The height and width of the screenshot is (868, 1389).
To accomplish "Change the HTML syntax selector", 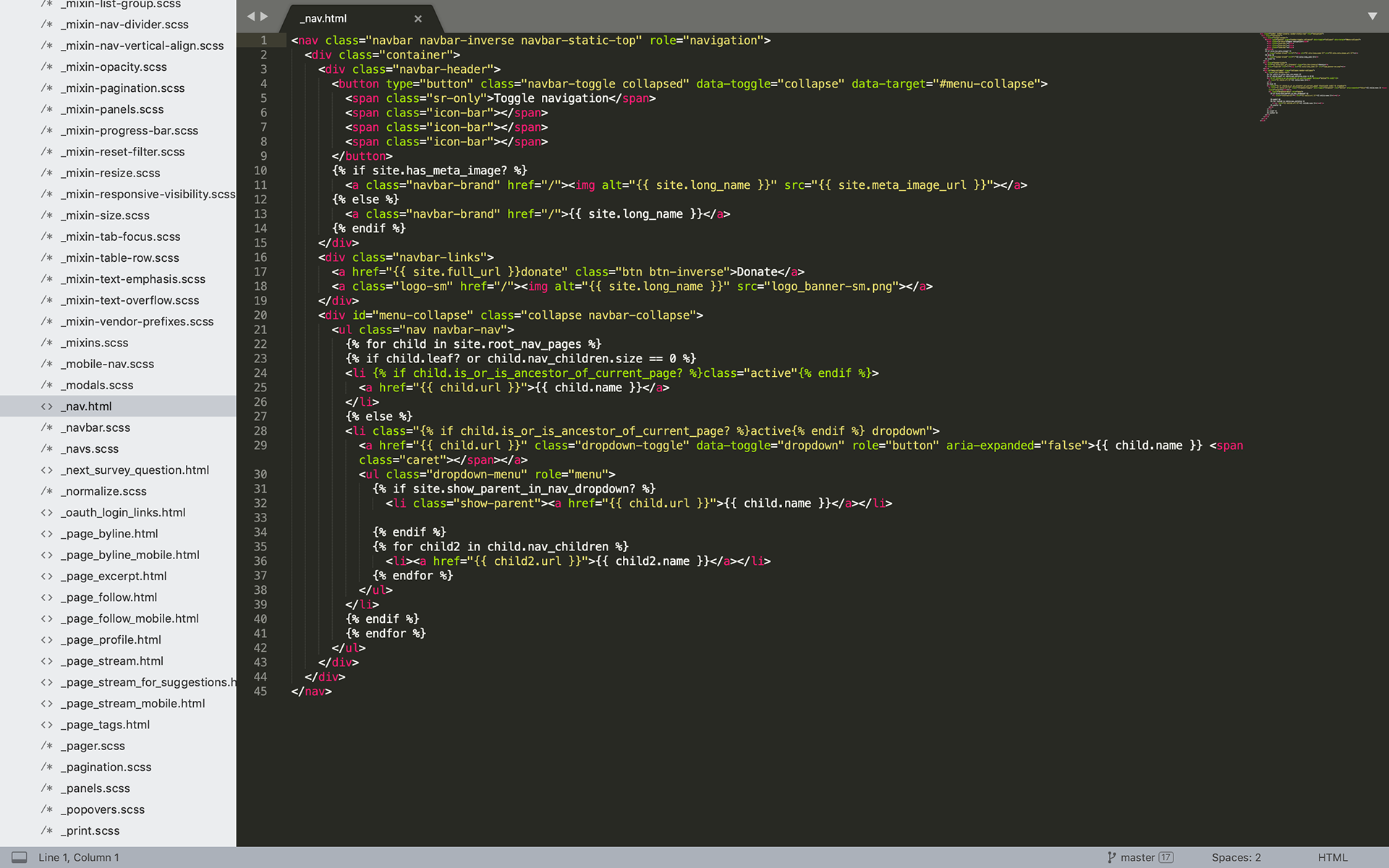I will pyautogui.click(x=1332, y=857).
